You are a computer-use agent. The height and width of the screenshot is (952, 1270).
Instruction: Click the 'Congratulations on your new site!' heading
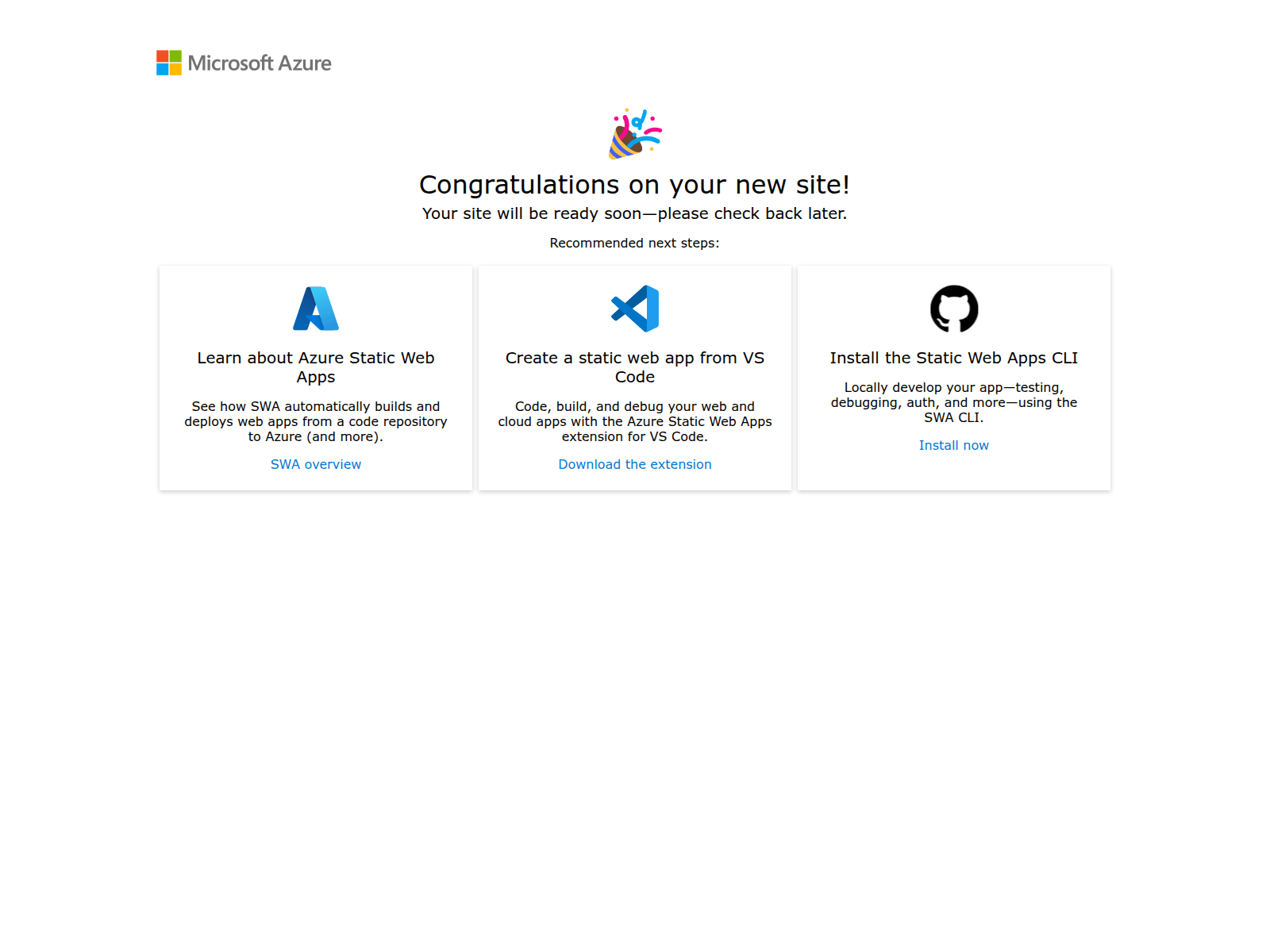[x=635, y=185]
